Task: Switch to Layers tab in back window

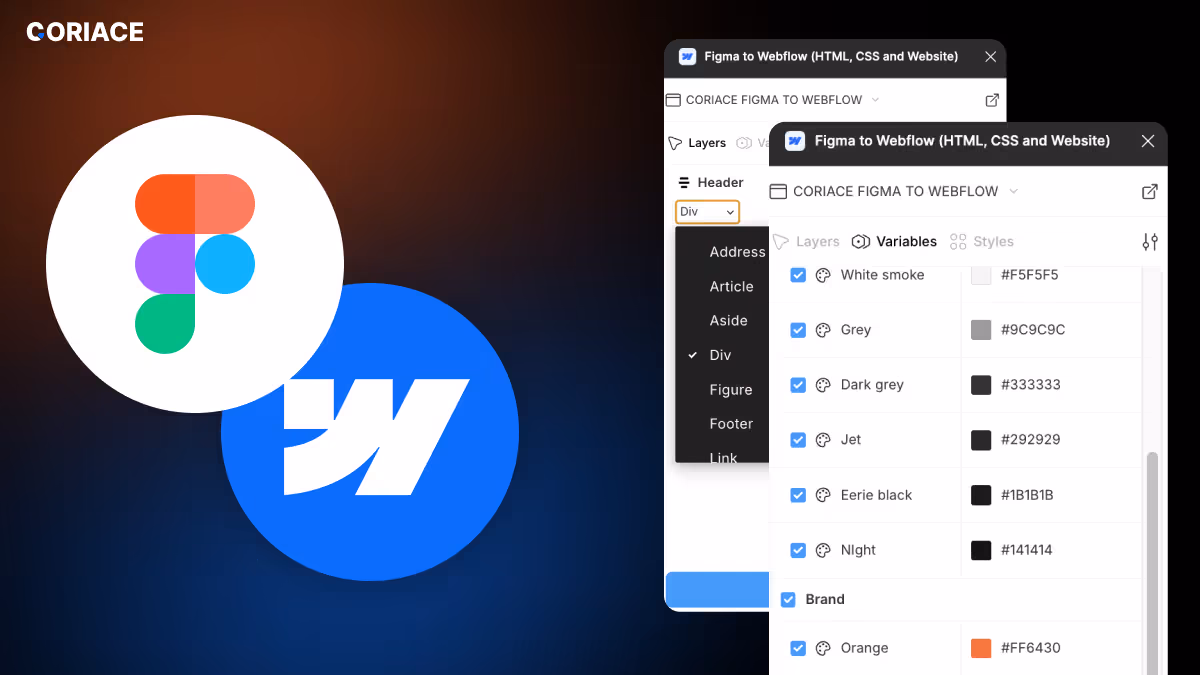Action: click(x=697, y=143)
